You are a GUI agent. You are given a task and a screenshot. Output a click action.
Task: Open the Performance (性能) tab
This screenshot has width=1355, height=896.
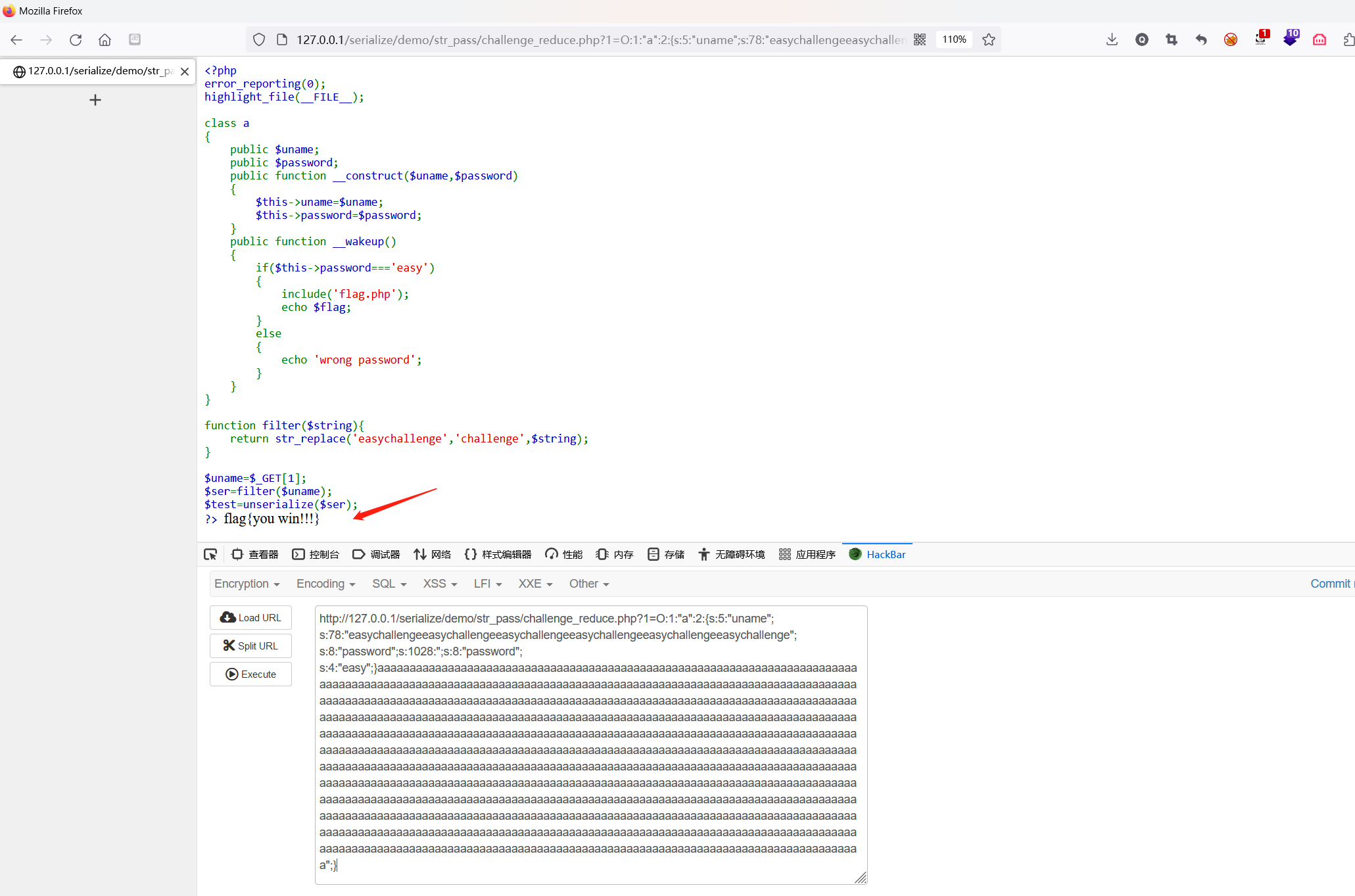click(x=564, y=555)
